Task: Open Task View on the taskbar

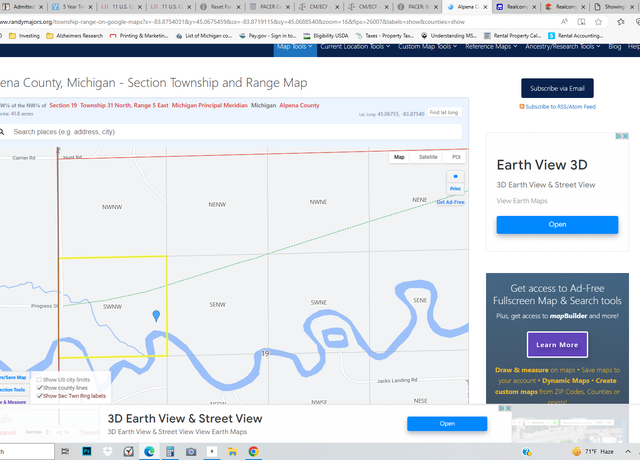Action: [65, 451]
